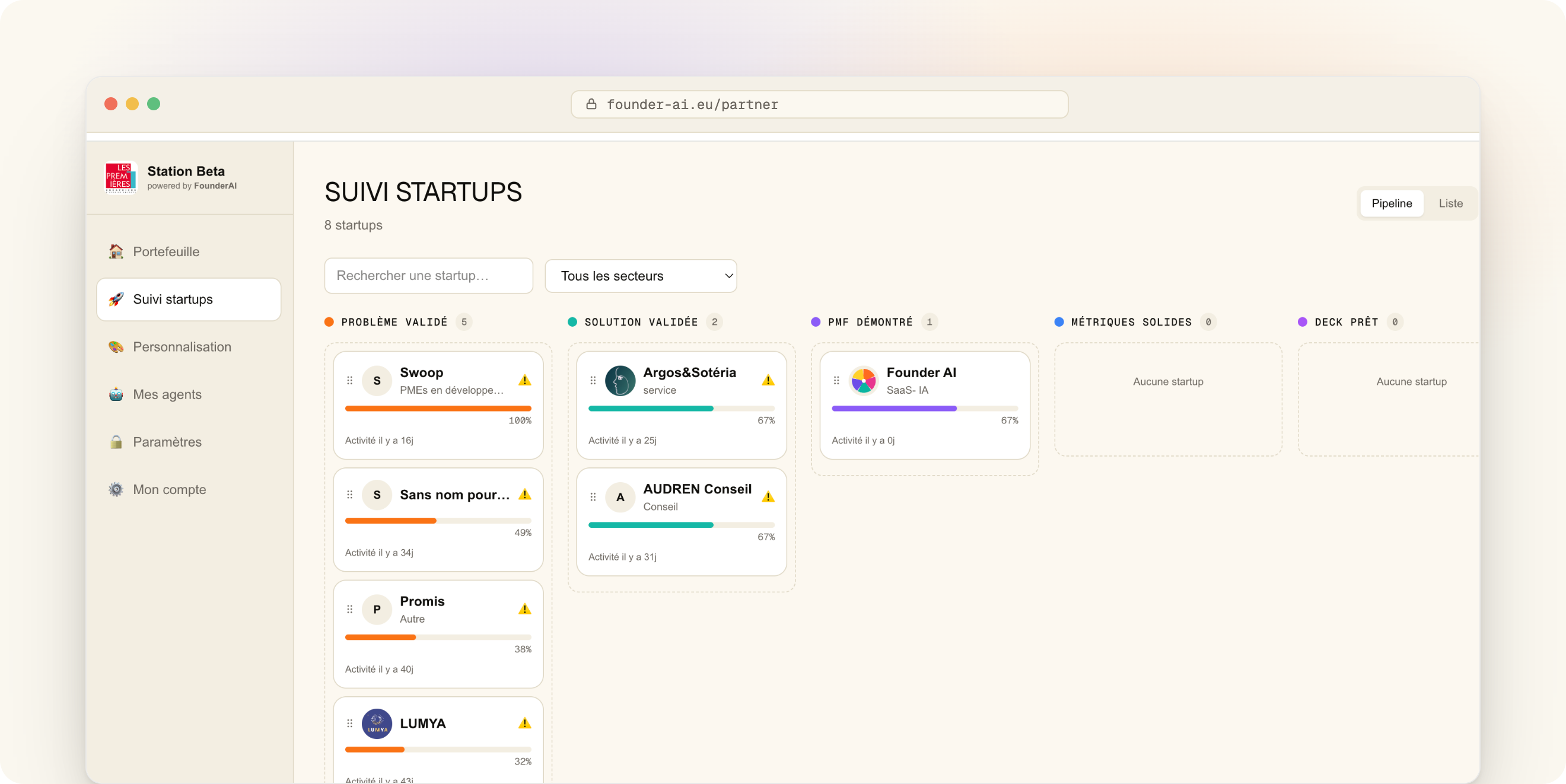Click the Argos&Sotéria logo avatar

(x=620, y=381)
